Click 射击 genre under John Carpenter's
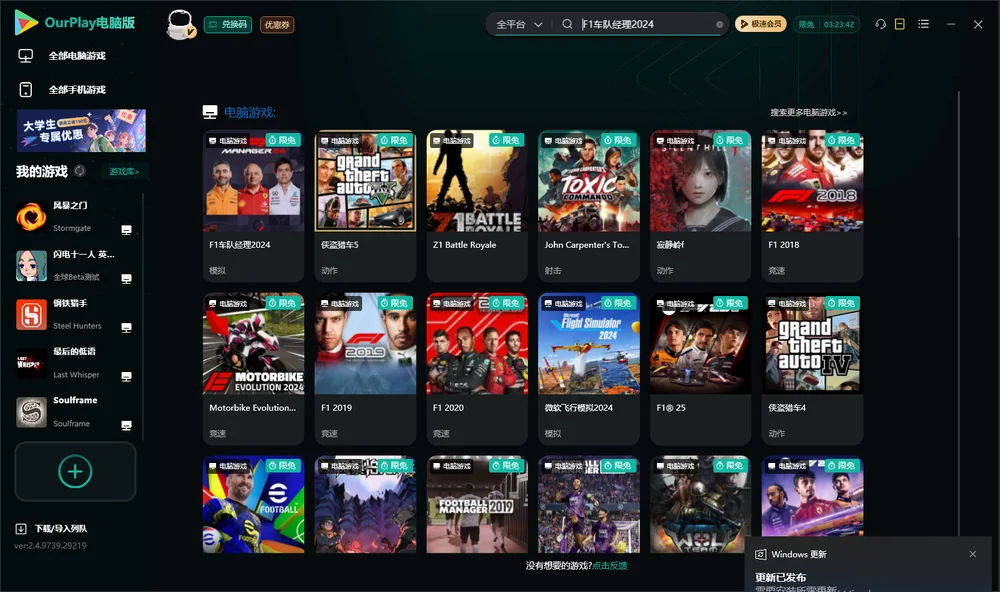Screen dimensions: 1000x592 click(553, 270)
